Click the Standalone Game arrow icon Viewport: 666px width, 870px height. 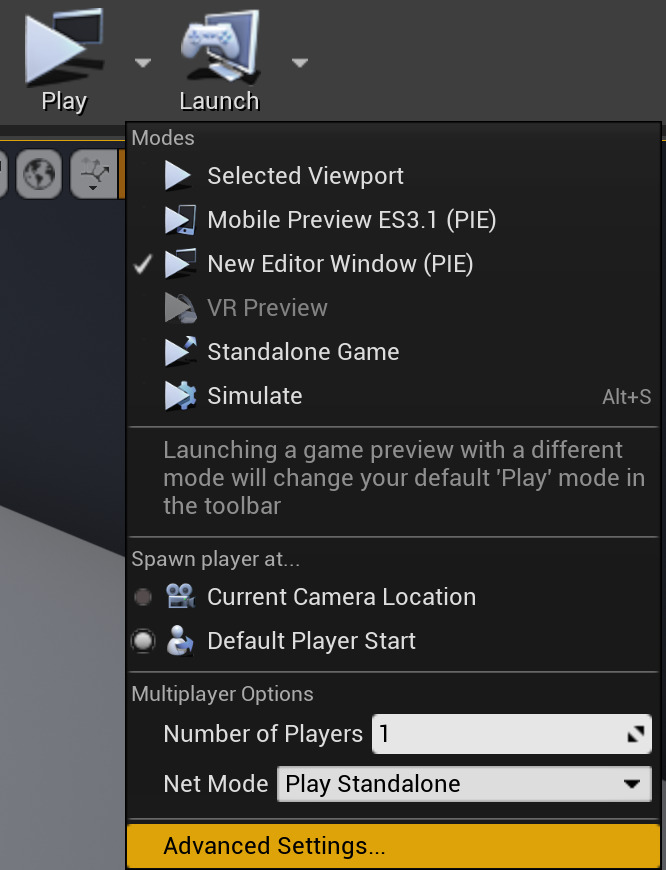coord(180,351)
